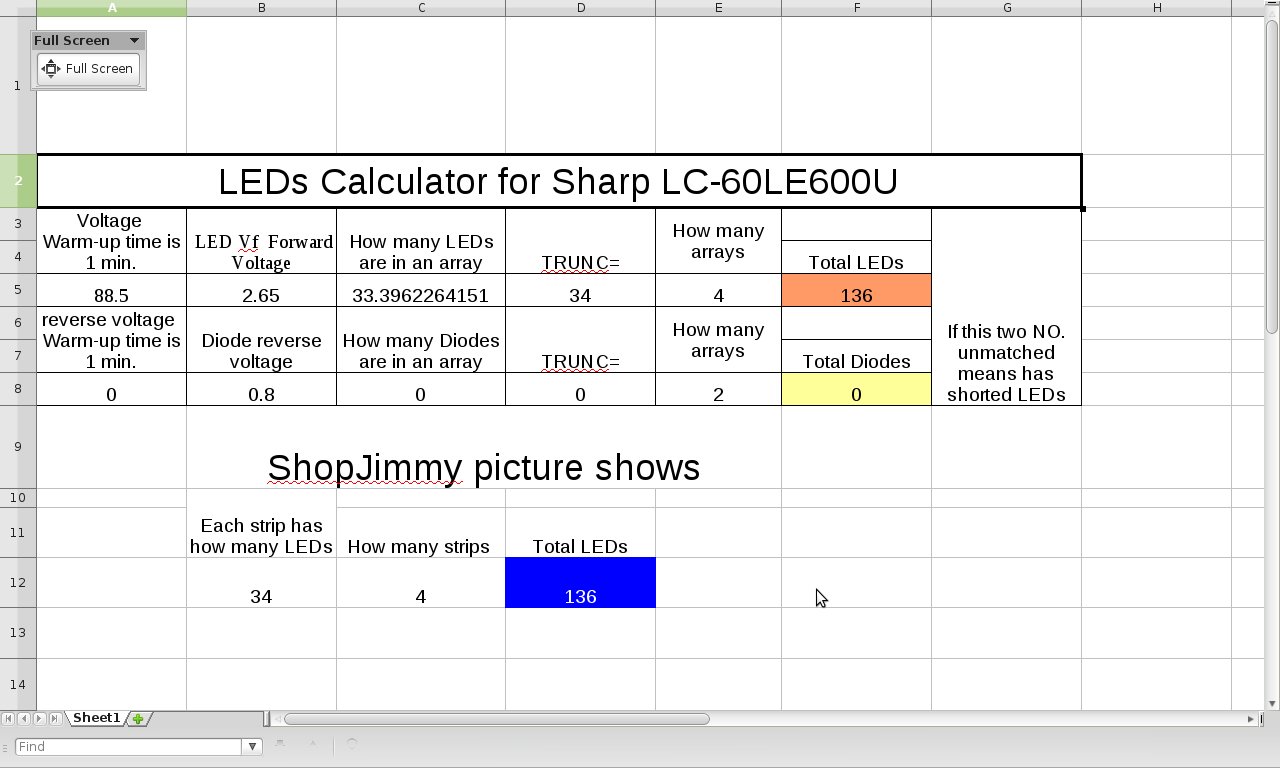Click the sheet tab bar resize handle

267,719
